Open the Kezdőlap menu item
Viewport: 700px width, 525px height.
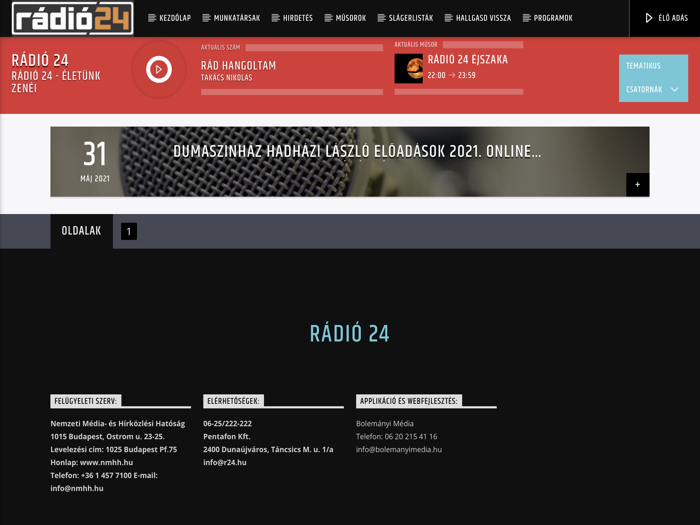click(170, 18)
